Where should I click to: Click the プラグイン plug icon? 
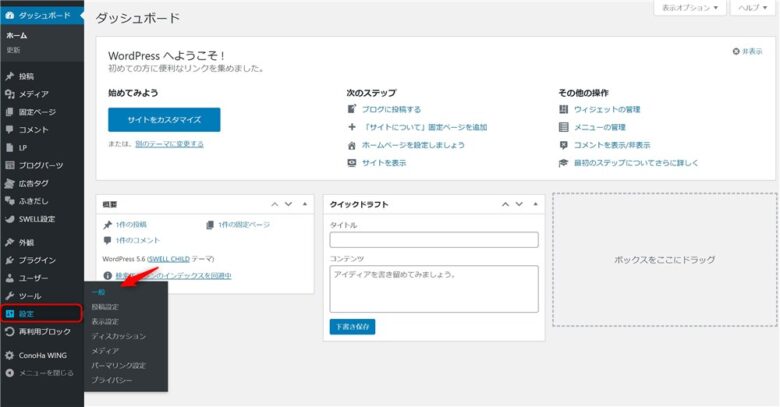(9, 260)
